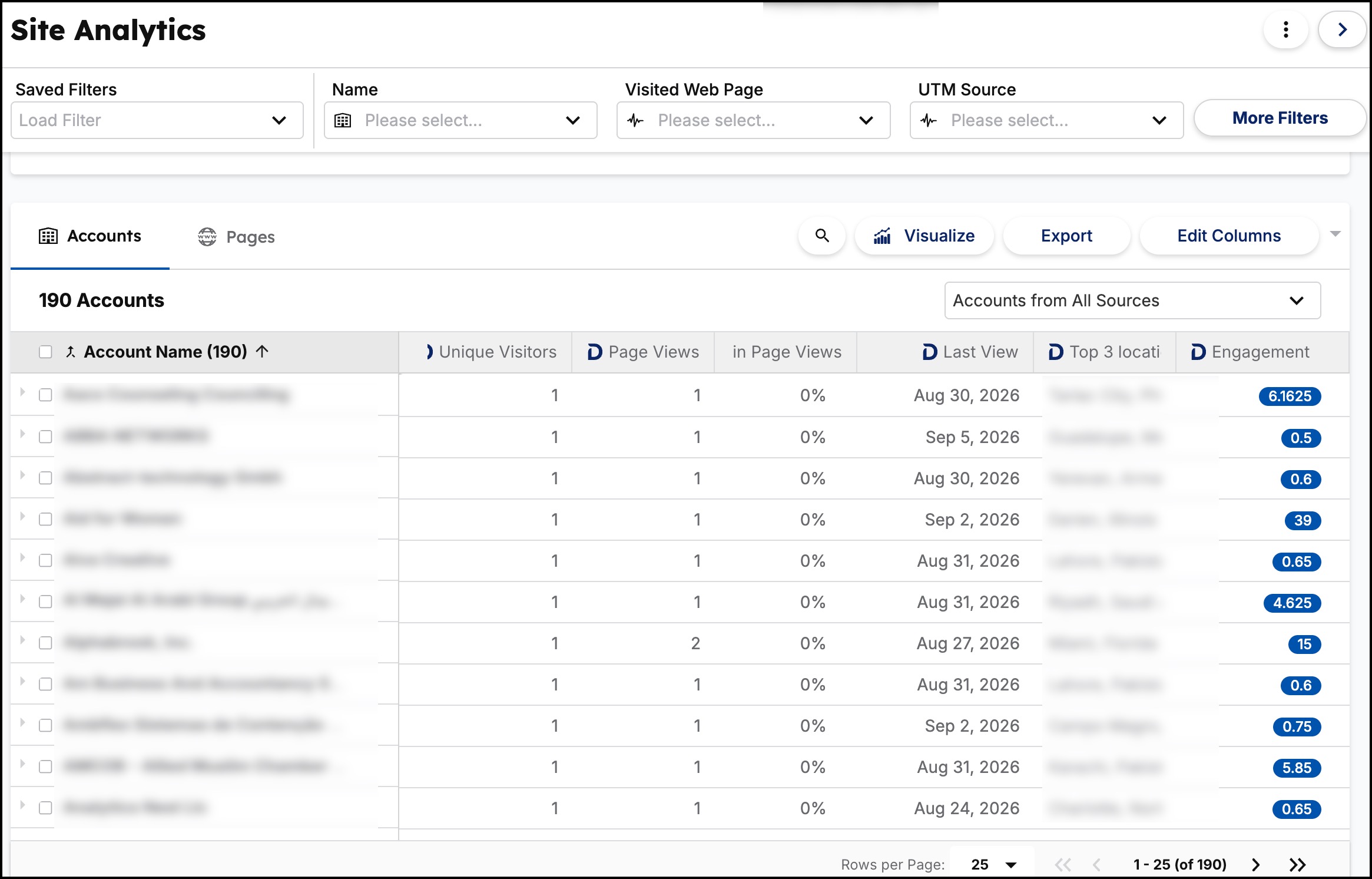Check the row with Engagement 4.625
The width and height of the screenshot is (1372, 879).
(45, 602)
